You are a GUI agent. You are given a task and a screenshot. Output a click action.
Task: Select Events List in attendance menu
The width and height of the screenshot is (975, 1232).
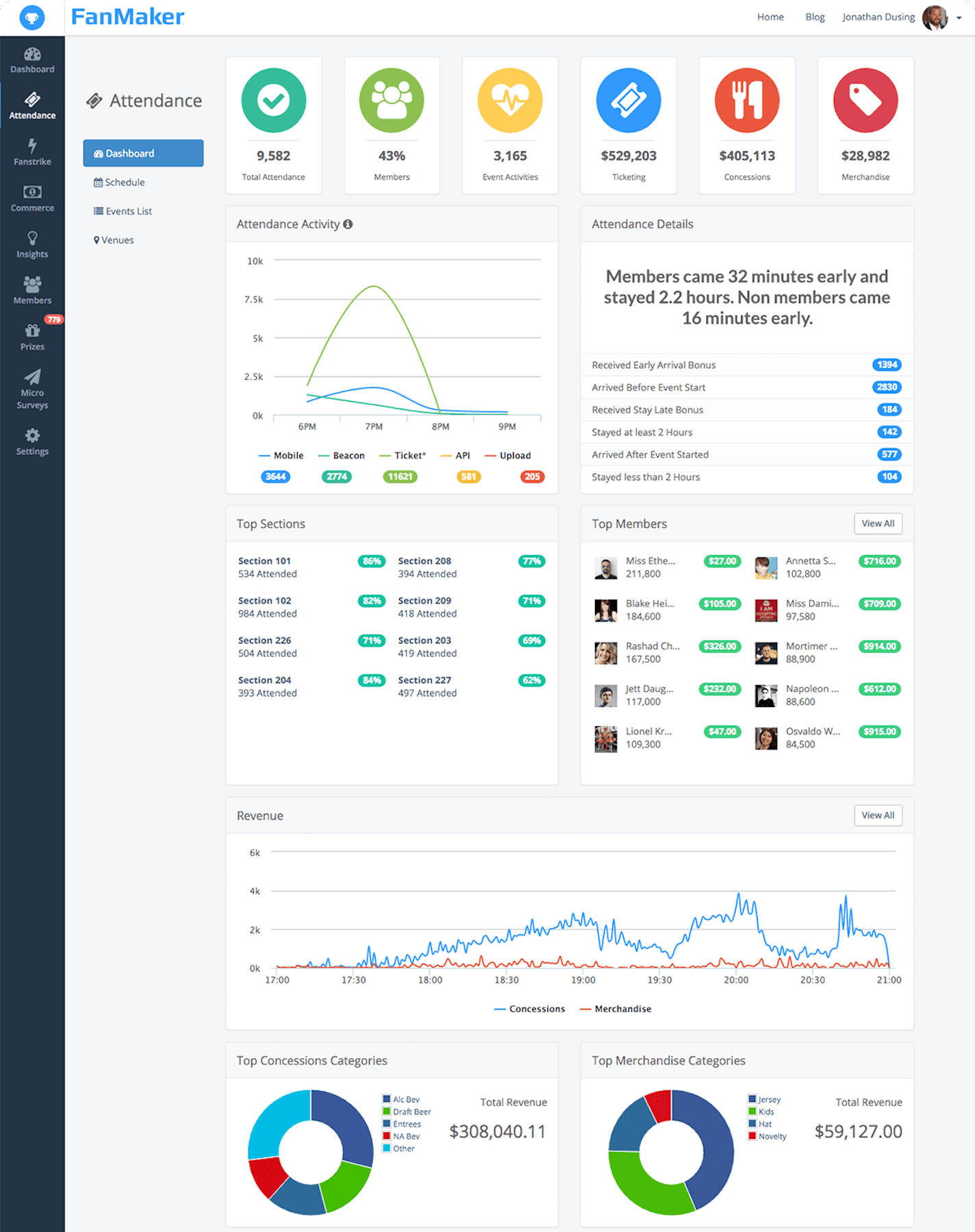(x=123, y=211)
